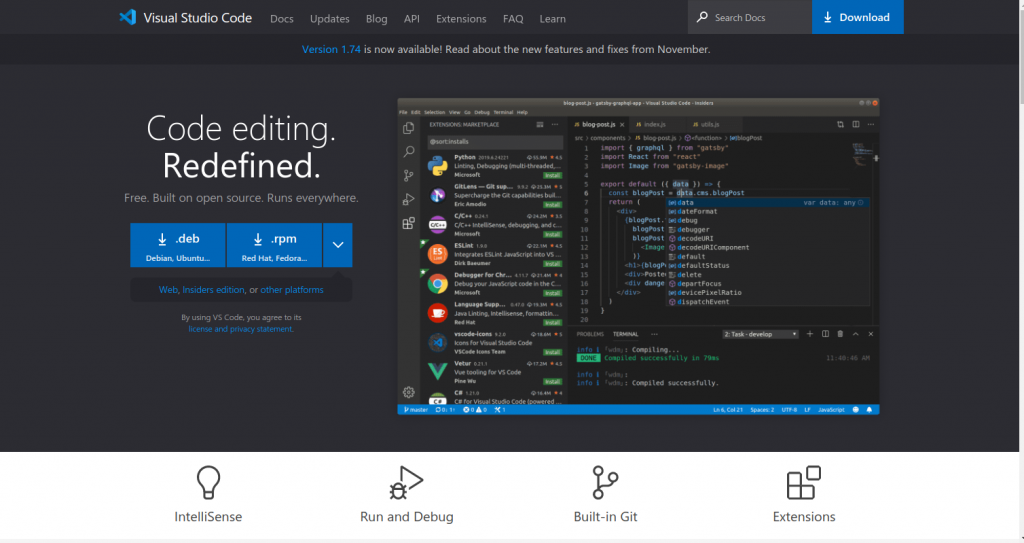Screen dimensions: 1024x543
Task: Click the split editor icon in screenshot
Action: tap(856, 124)
